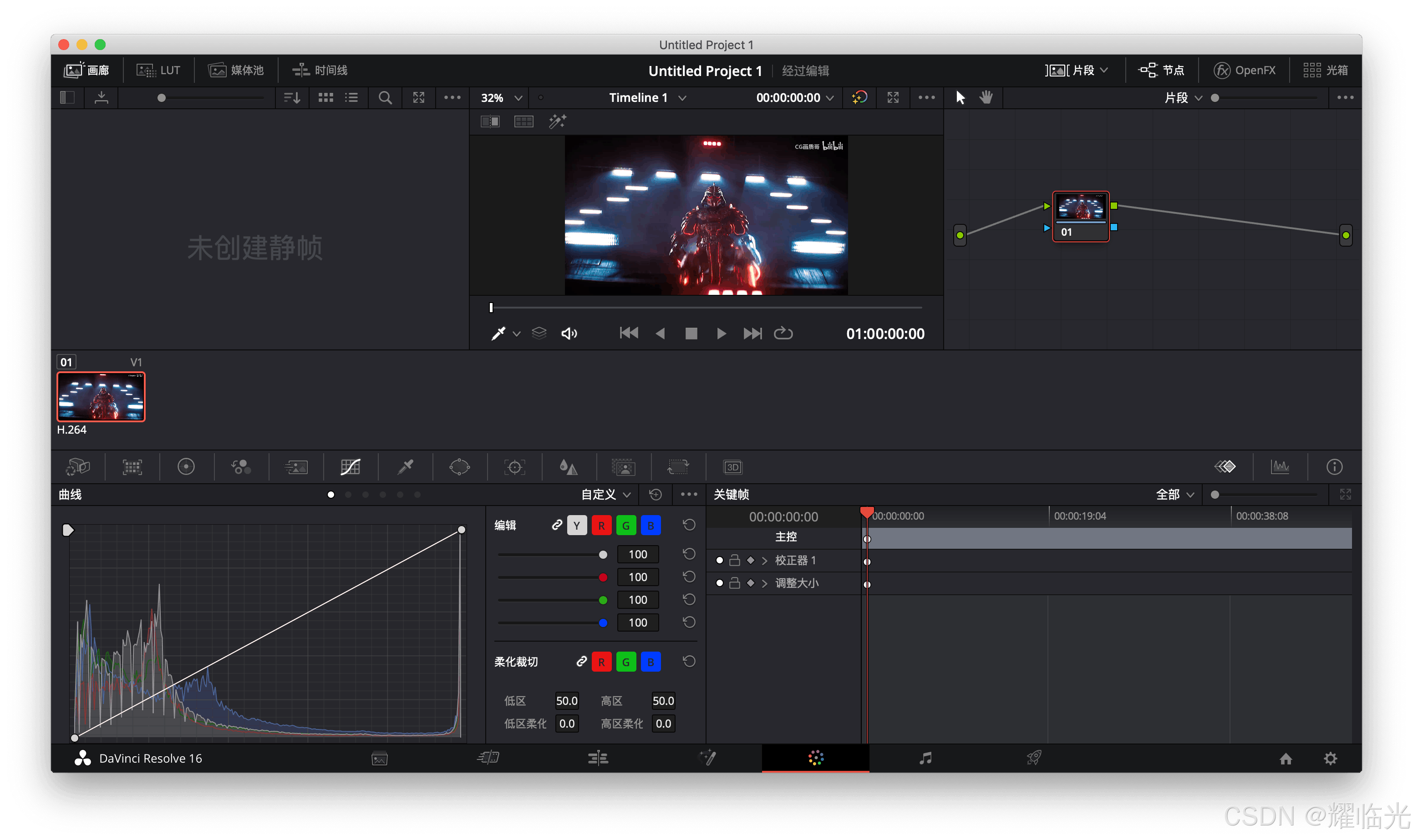This screenshot has height=840, width=1413.
Task: Play the clip forward
Action: click(721, 334)
